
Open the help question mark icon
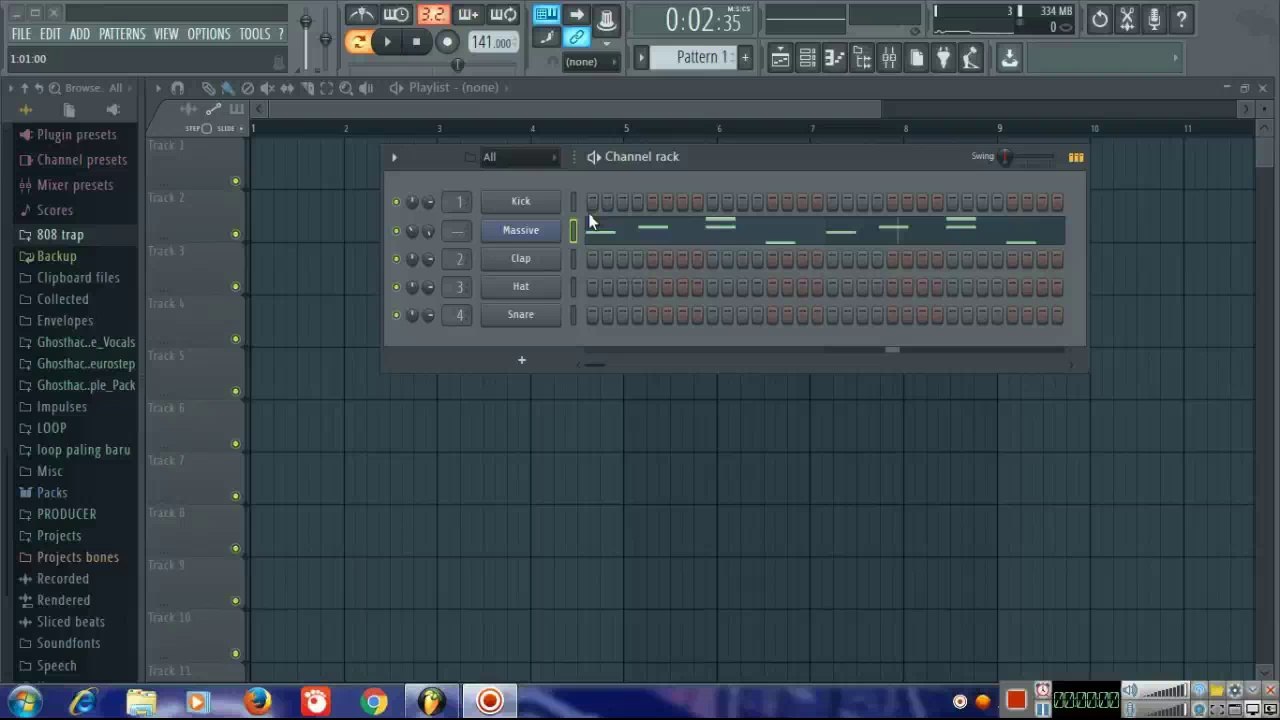(1181, 18)
